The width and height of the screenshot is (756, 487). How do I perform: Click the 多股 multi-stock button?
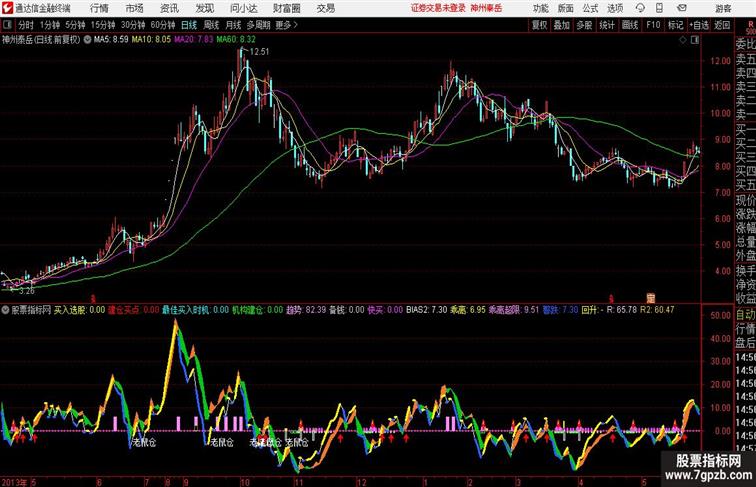(x=584, y=25)
